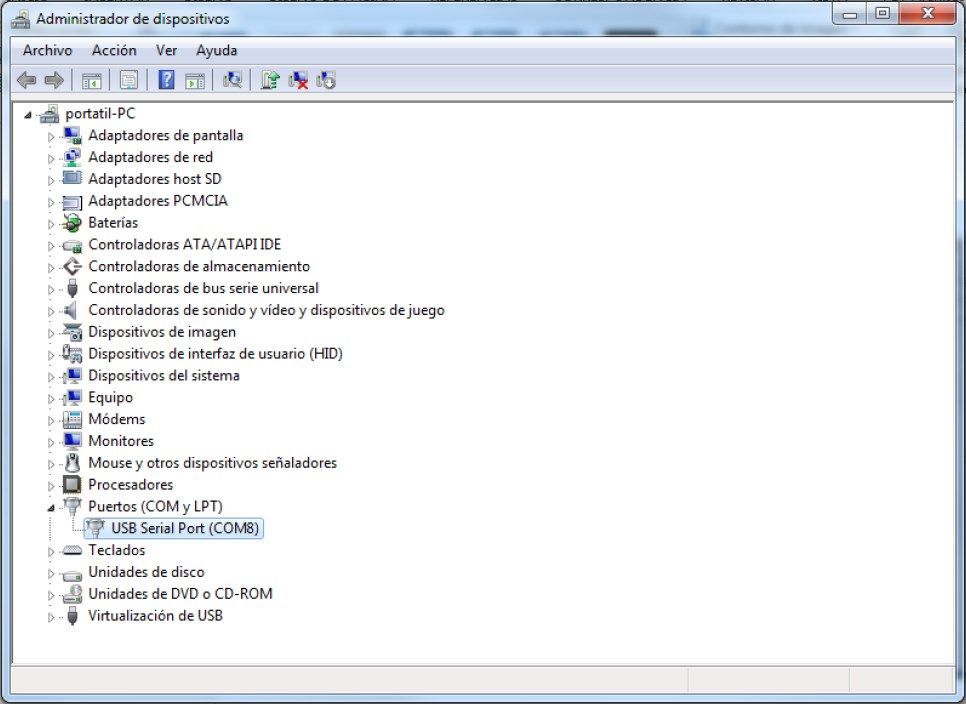The image size is (966, 704).
Task: Expand Adaptadores de red node
Action: 51,158
